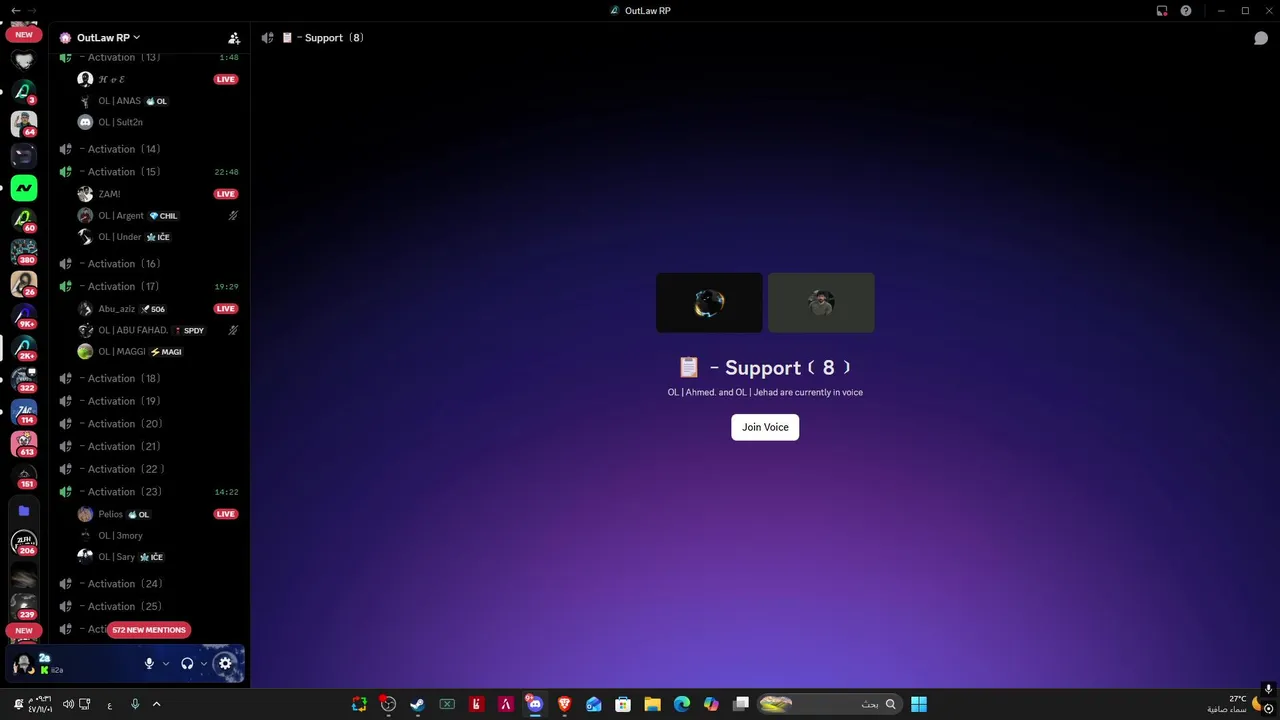
Task: Watch ZAM!'s LIVE stream badge
Action: click(226, 194)
